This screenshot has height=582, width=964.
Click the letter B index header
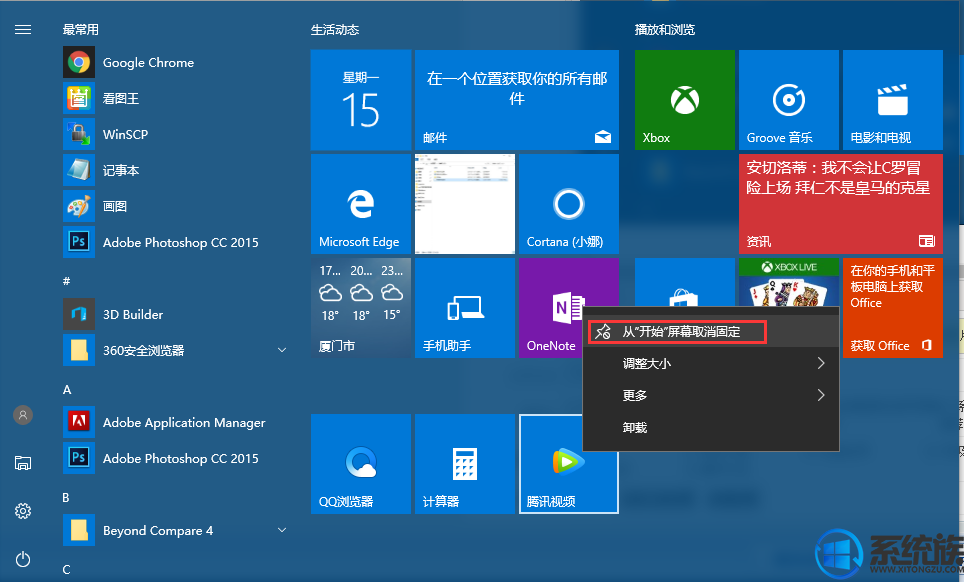click(x=66, y=498)
